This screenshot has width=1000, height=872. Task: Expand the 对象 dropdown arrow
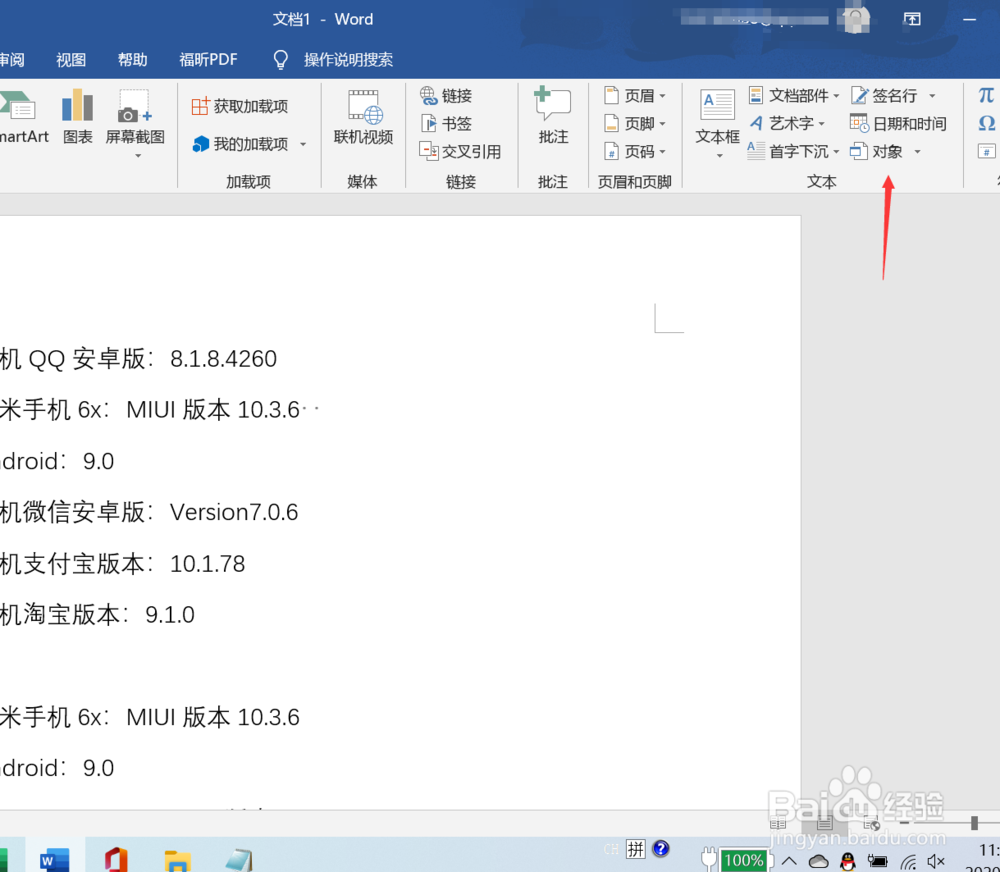point(918,152)
